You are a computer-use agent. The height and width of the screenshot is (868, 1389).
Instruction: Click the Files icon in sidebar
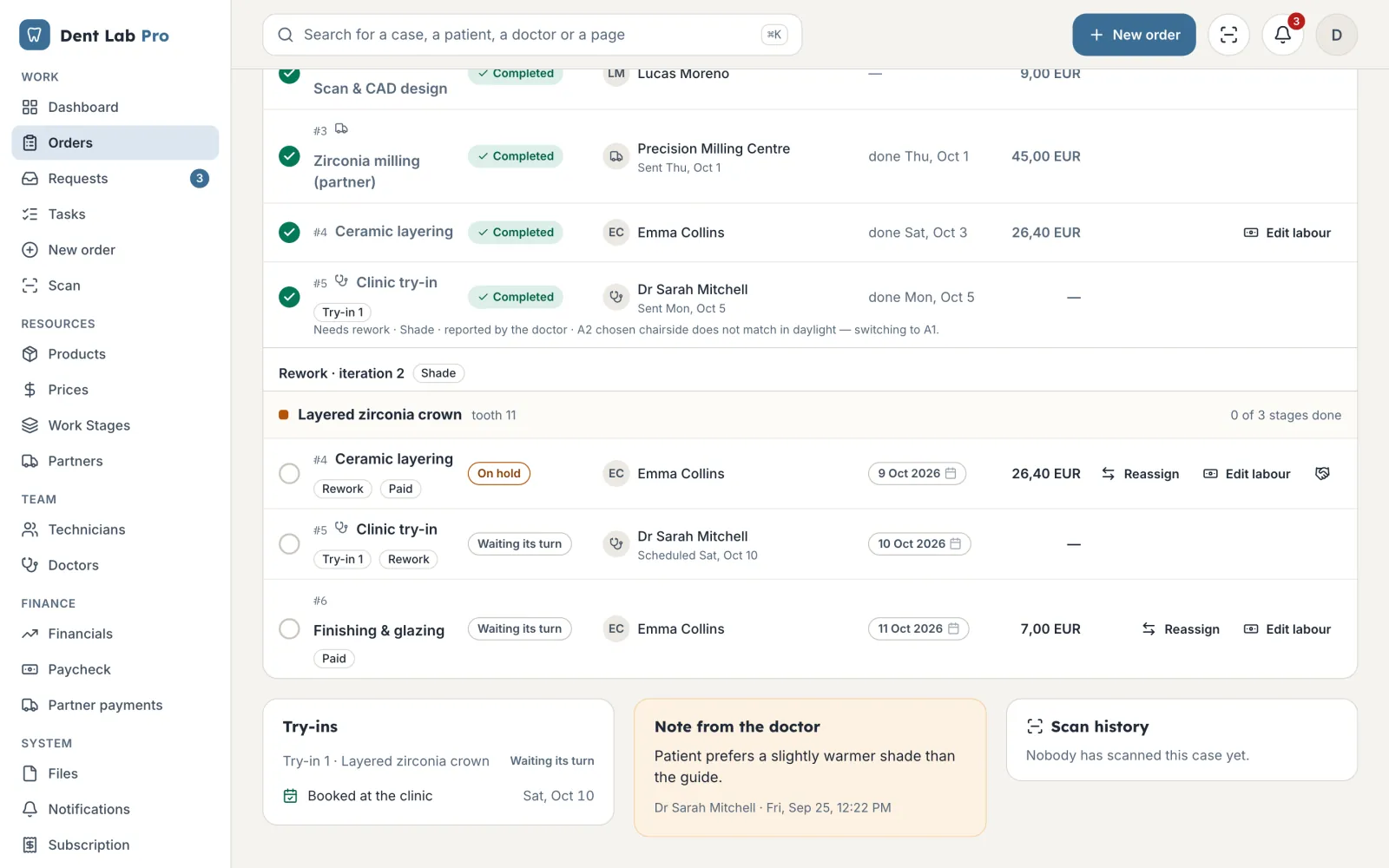pyautogui.click(x=30, y=773)
